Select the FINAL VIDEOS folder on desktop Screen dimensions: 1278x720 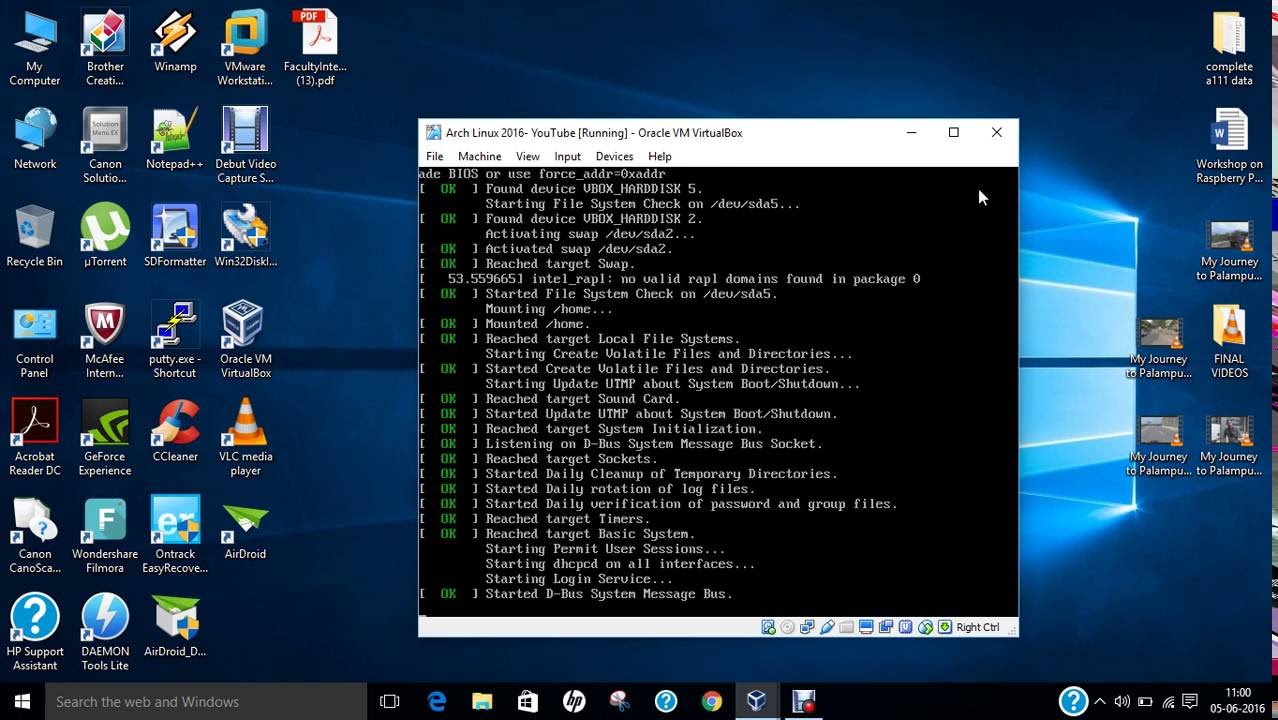pos(1229,341)
